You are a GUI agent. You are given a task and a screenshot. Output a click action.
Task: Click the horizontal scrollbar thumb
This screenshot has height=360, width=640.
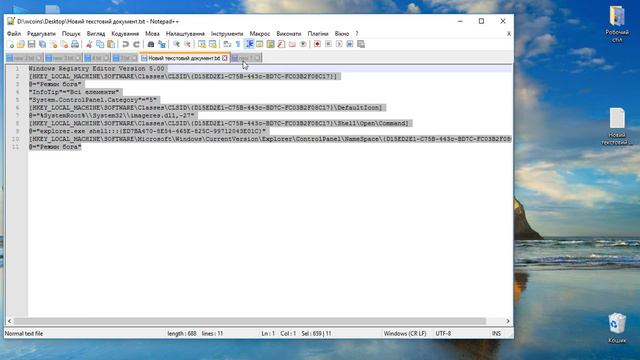[250, 321]
